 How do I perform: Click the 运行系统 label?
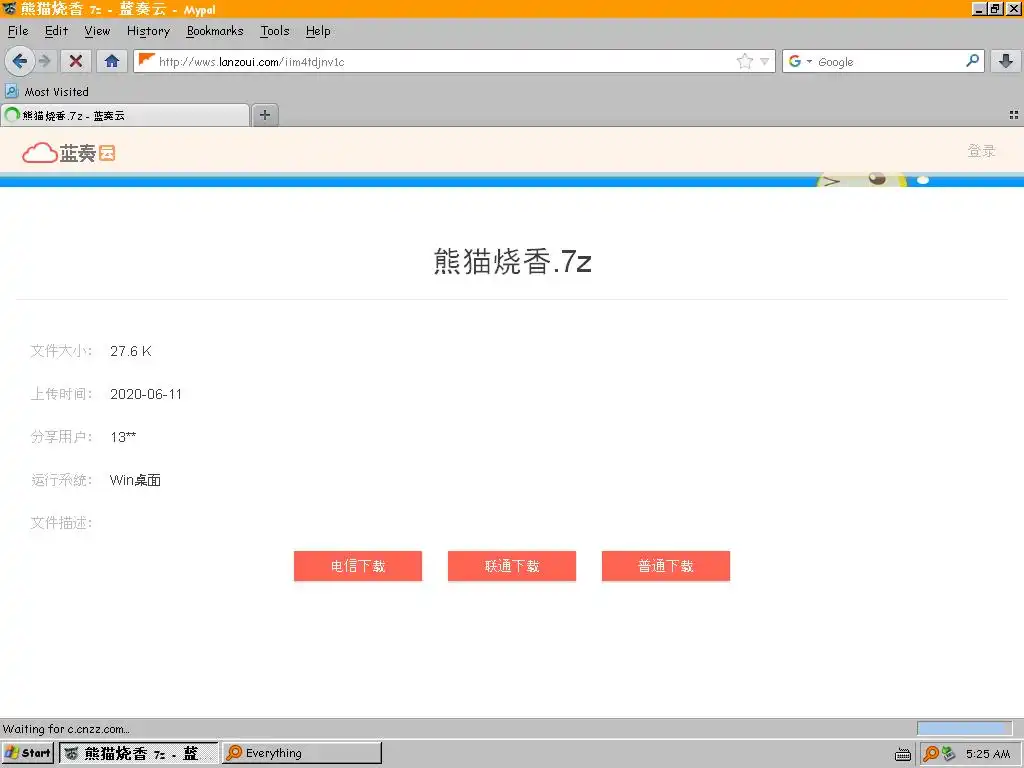click(x=61, y=480)
